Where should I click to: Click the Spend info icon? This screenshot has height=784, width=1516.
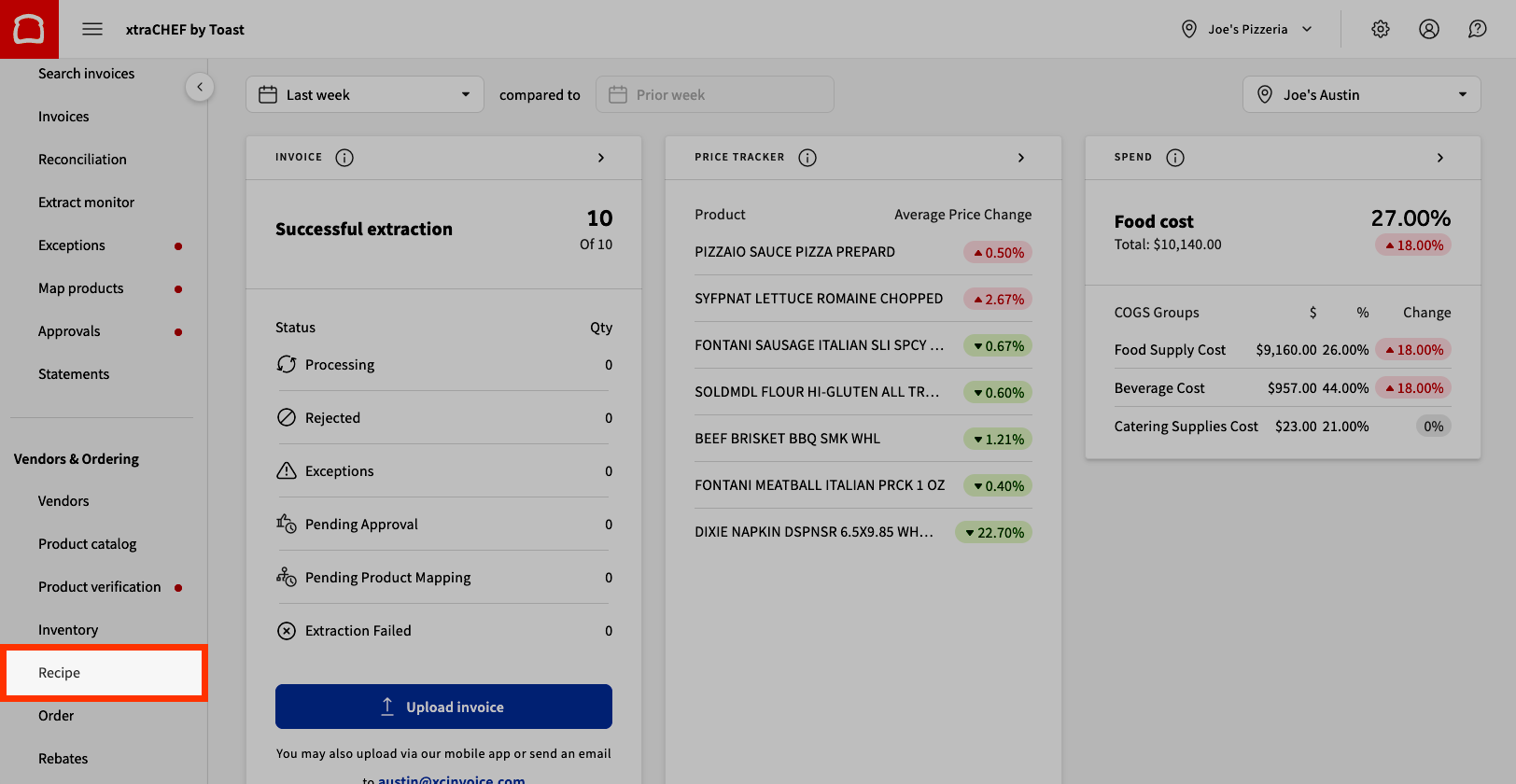1175,158
